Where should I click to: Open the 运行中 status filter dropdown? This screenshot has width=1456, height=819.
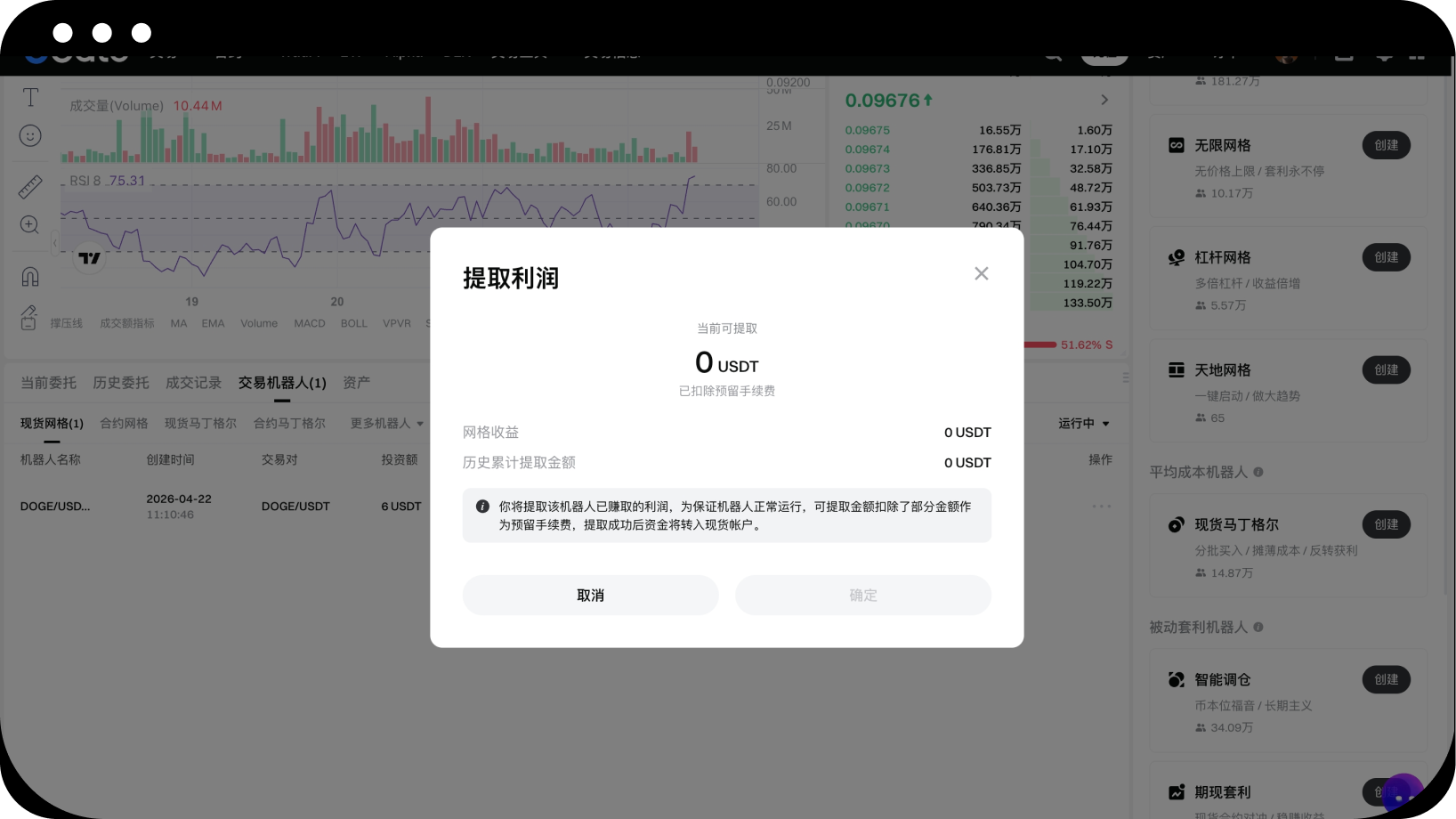[1083, 424]
